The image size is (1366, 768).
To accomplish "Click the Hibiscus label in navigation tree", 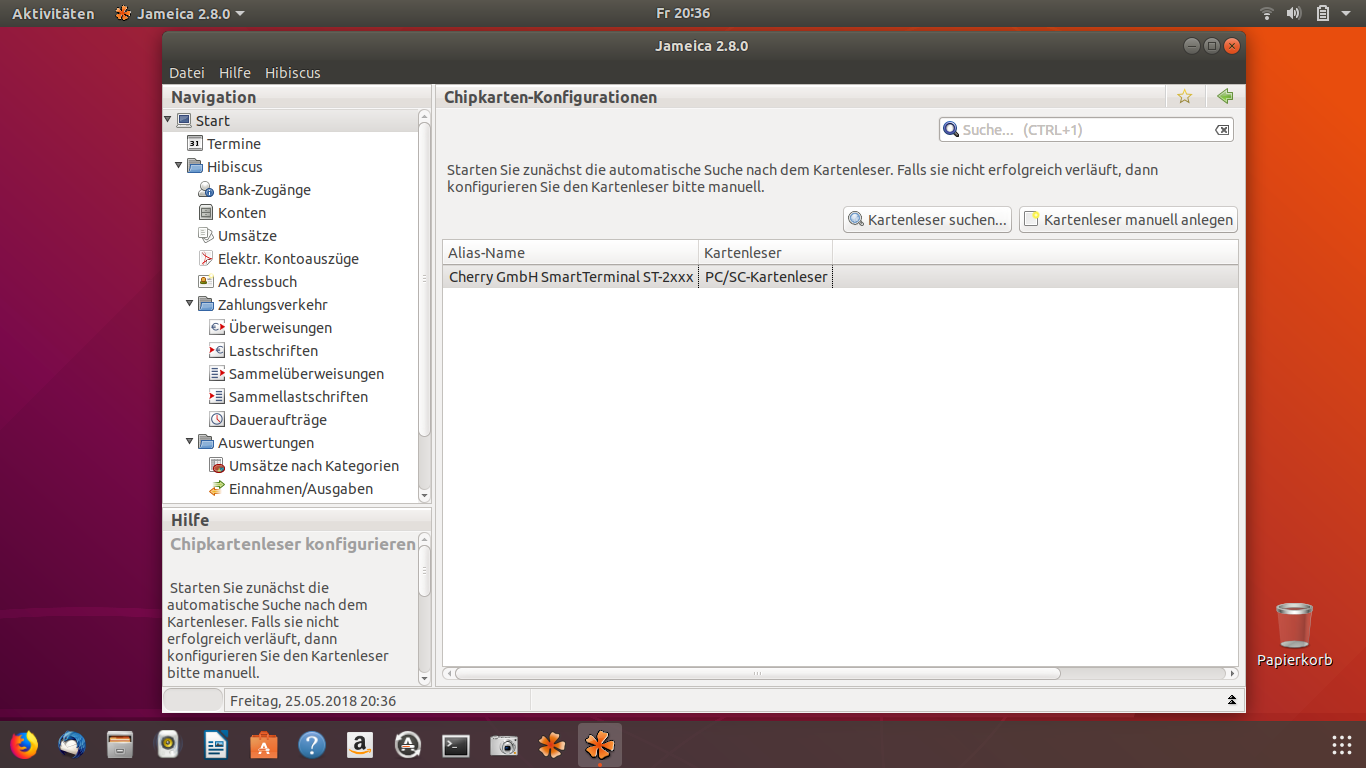I will click(x=235, y=166).
